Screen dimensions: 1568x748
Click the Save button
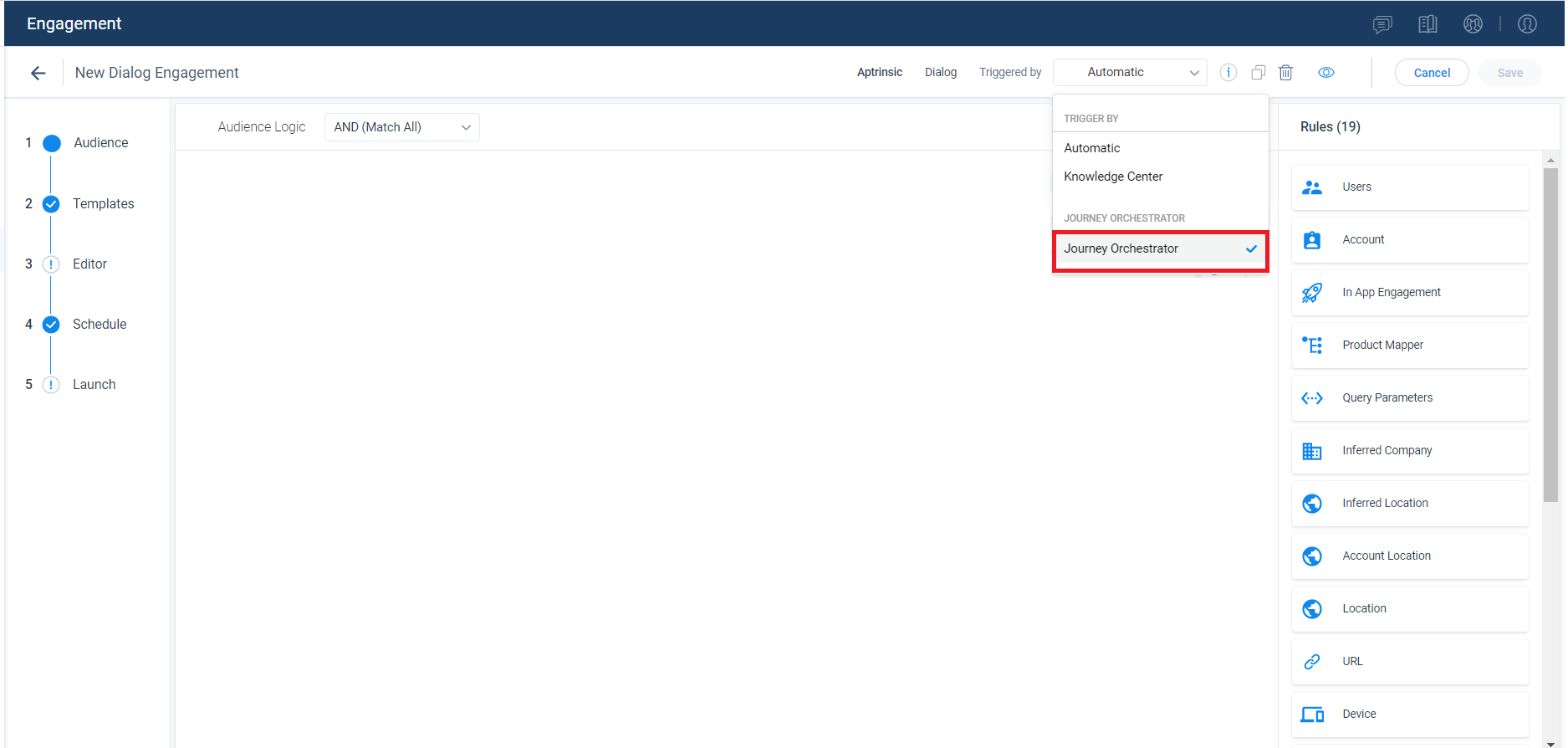pyautogui.click(x=1509, y=73)
